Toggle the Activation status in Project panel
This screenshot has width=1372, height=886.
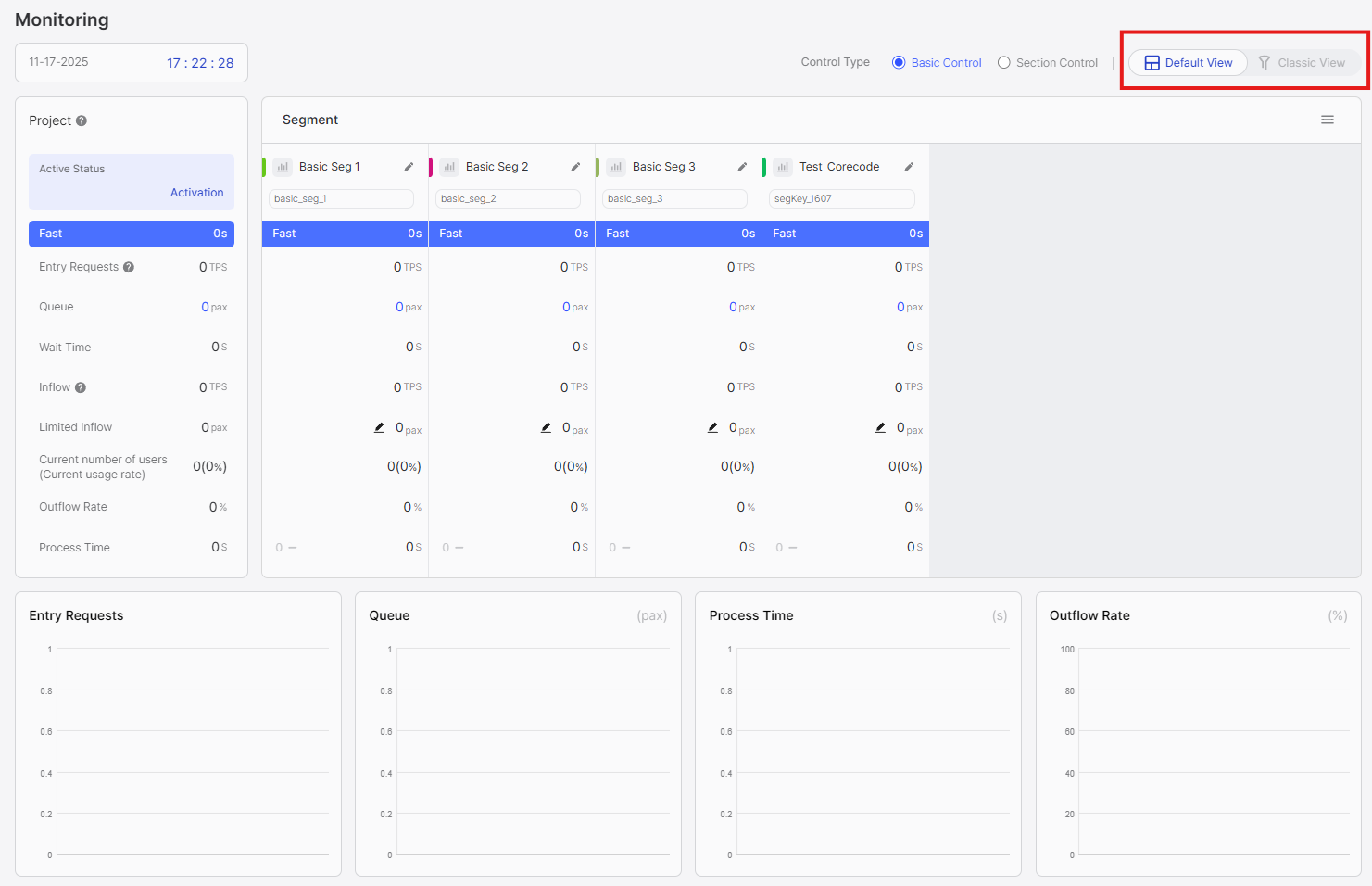196,192
